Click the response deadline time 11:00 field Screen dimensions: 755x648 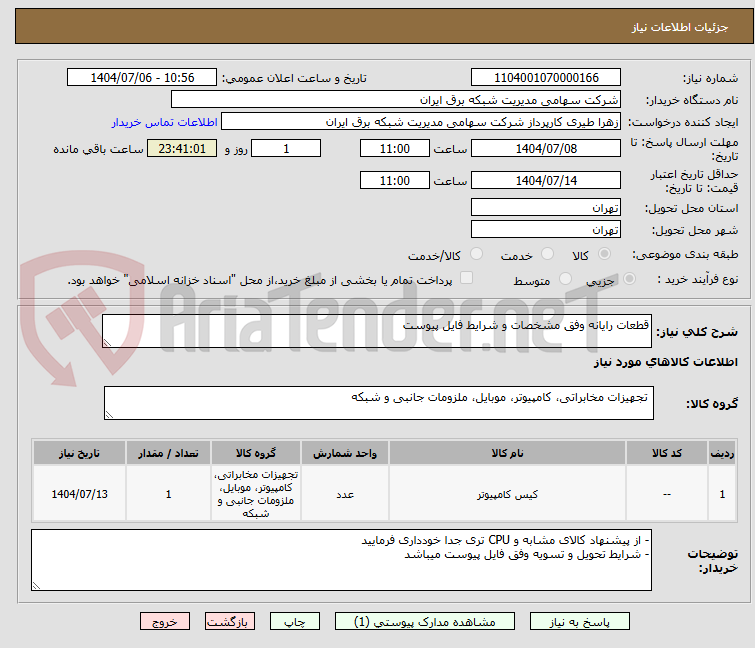[x=394, y=148]
